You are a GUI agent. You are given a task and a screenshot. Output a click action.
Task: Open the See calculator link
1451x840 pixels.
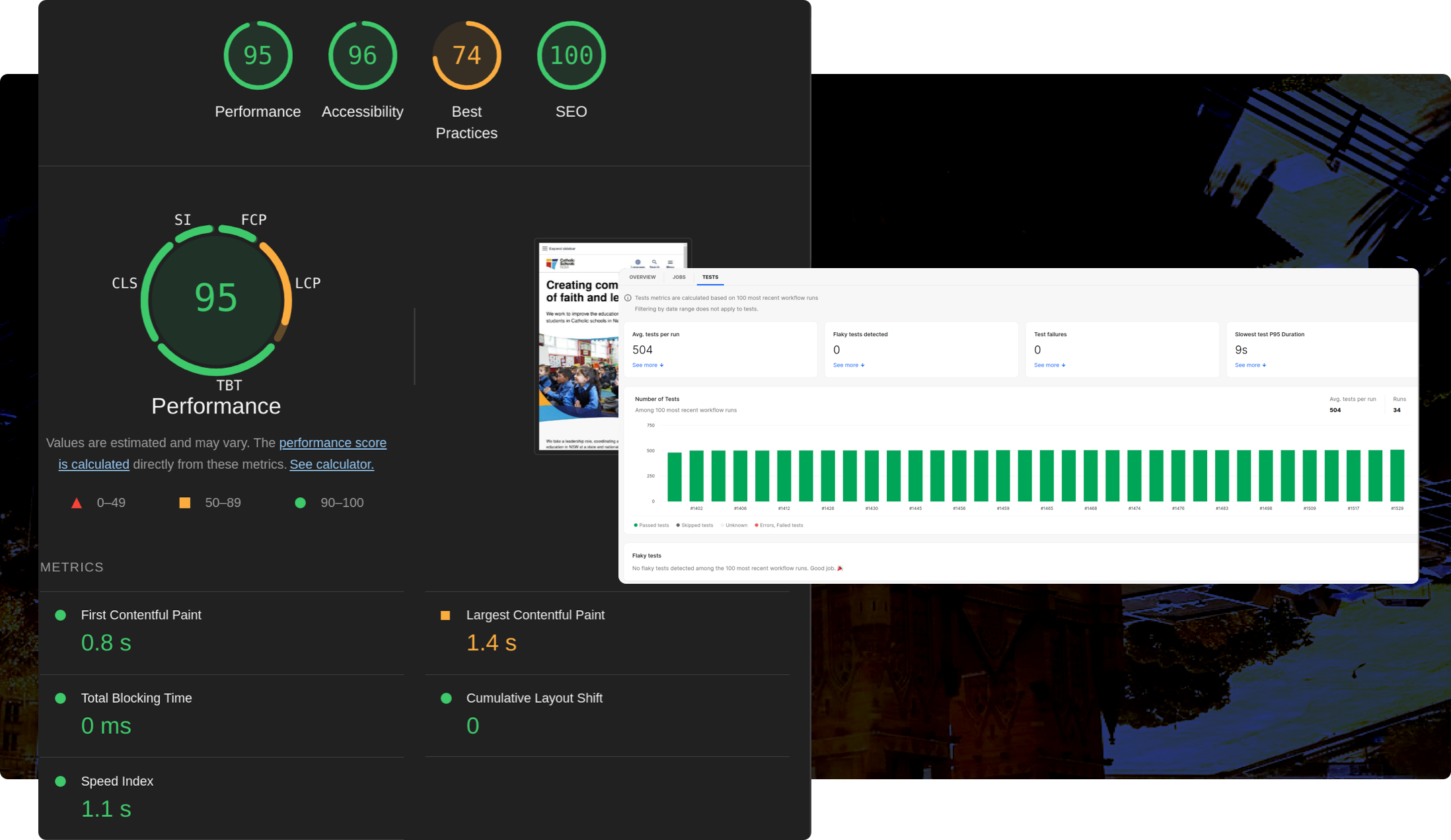click(332, 464)
